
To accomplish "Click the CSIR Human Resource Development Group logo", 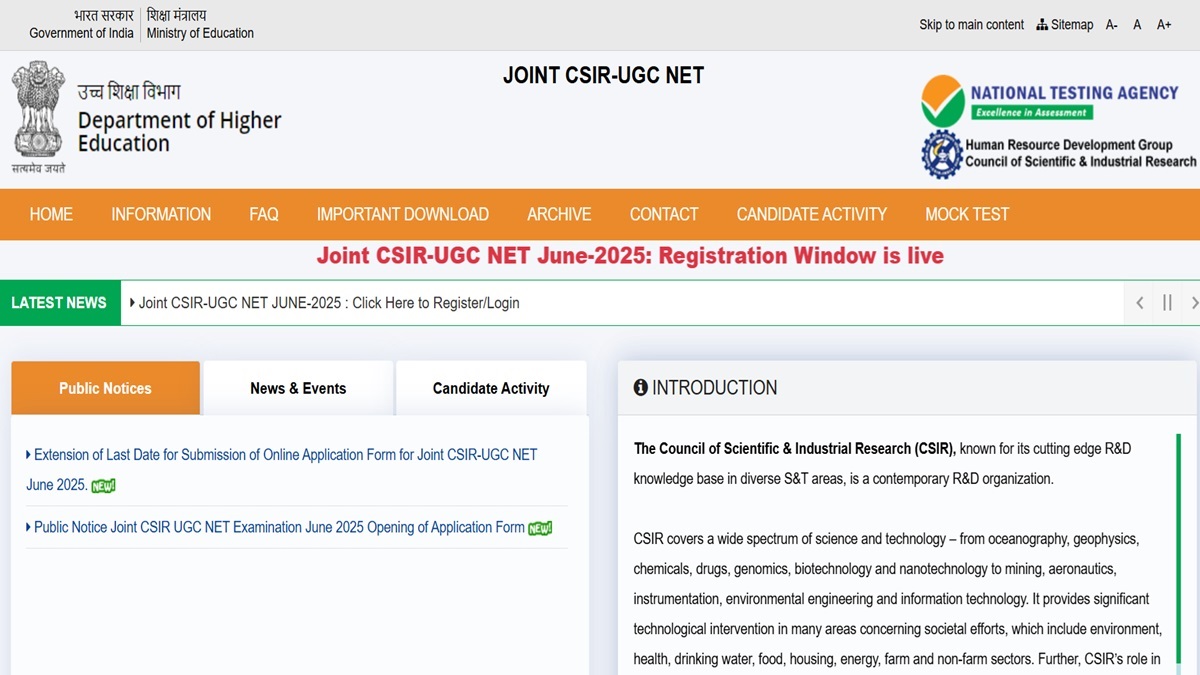I will [x=1058, y=154].
